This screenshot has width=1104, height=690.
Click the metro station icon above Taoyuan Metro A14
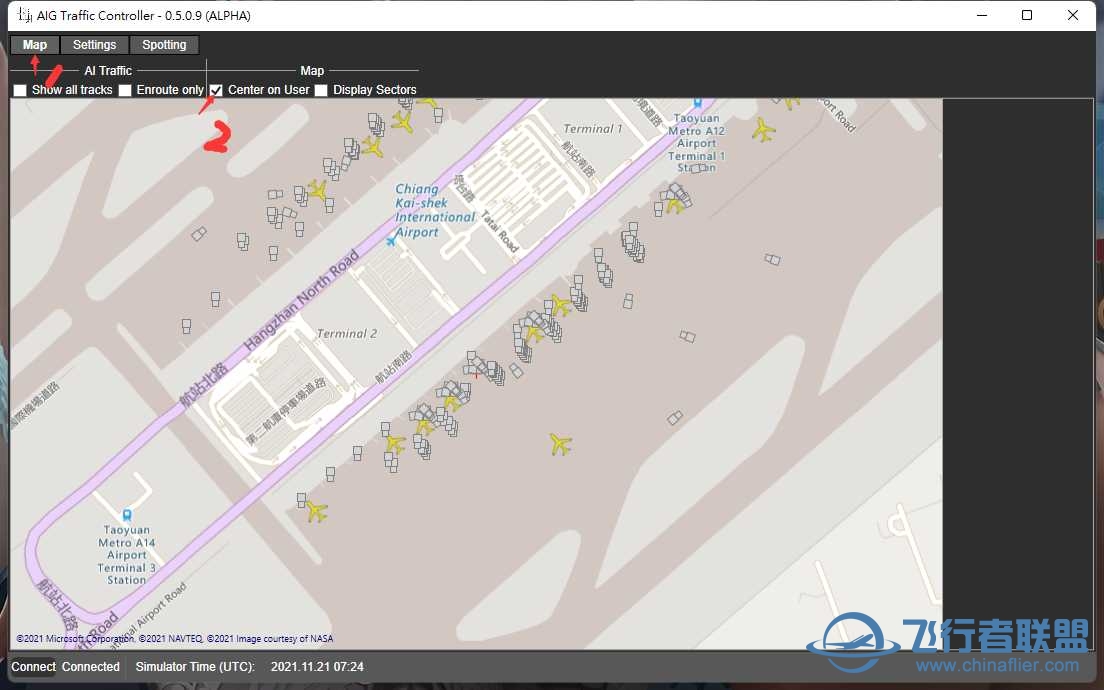tap(127, 515)
